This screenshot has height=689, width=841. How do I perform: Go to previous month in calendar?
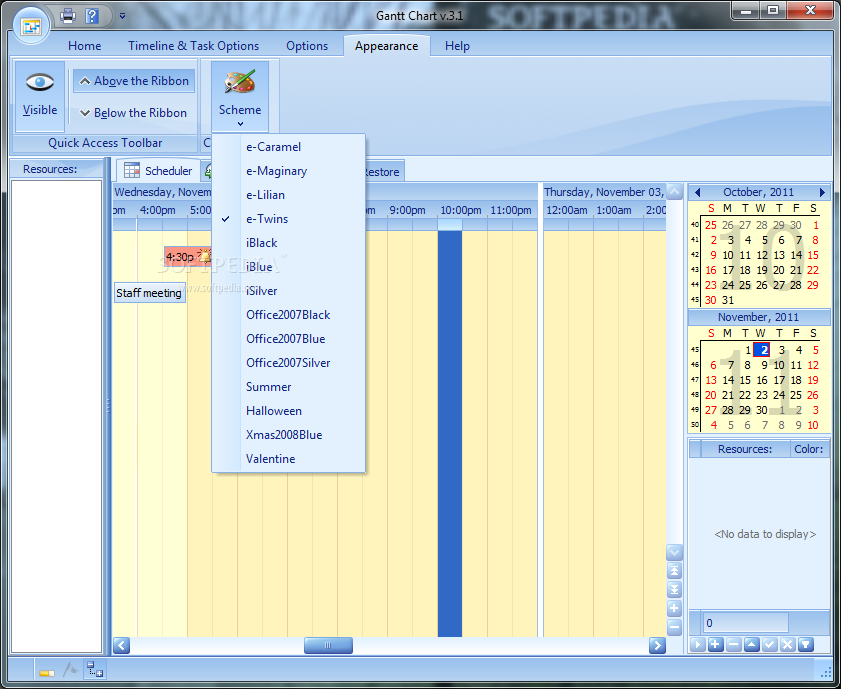tap(697, 192)
